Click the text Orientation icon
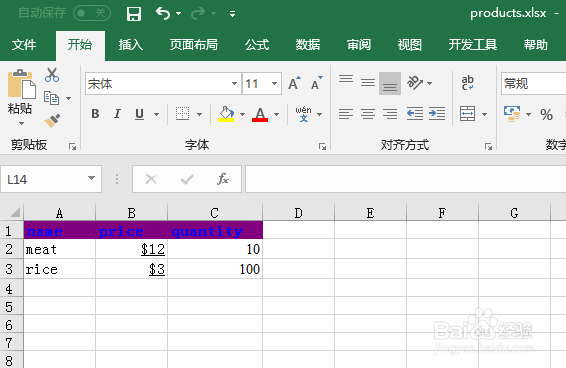Image resolution: width=566 pixels, height=368 pixels. (x=415, y=83)
